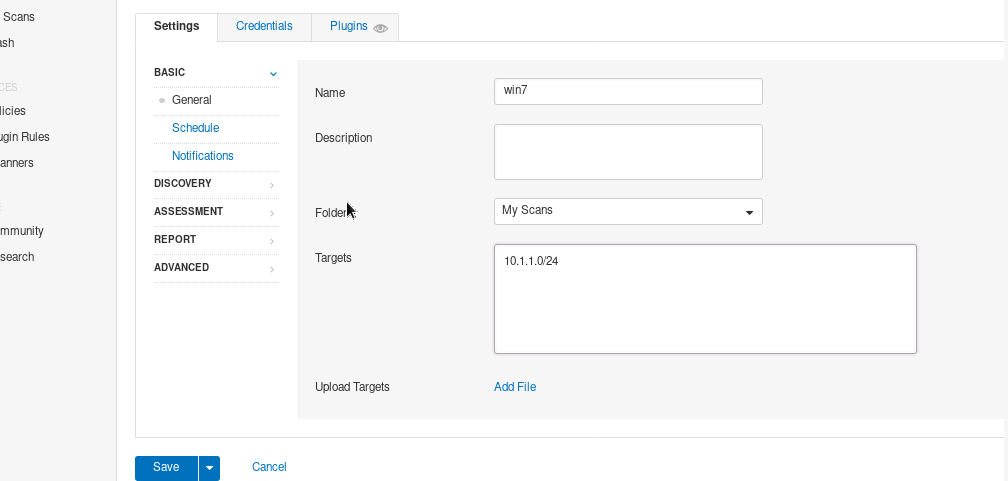Collapse the BASIC section chevron
Viewport: 1008px width, 481px height.
click(x=272, y=73)
